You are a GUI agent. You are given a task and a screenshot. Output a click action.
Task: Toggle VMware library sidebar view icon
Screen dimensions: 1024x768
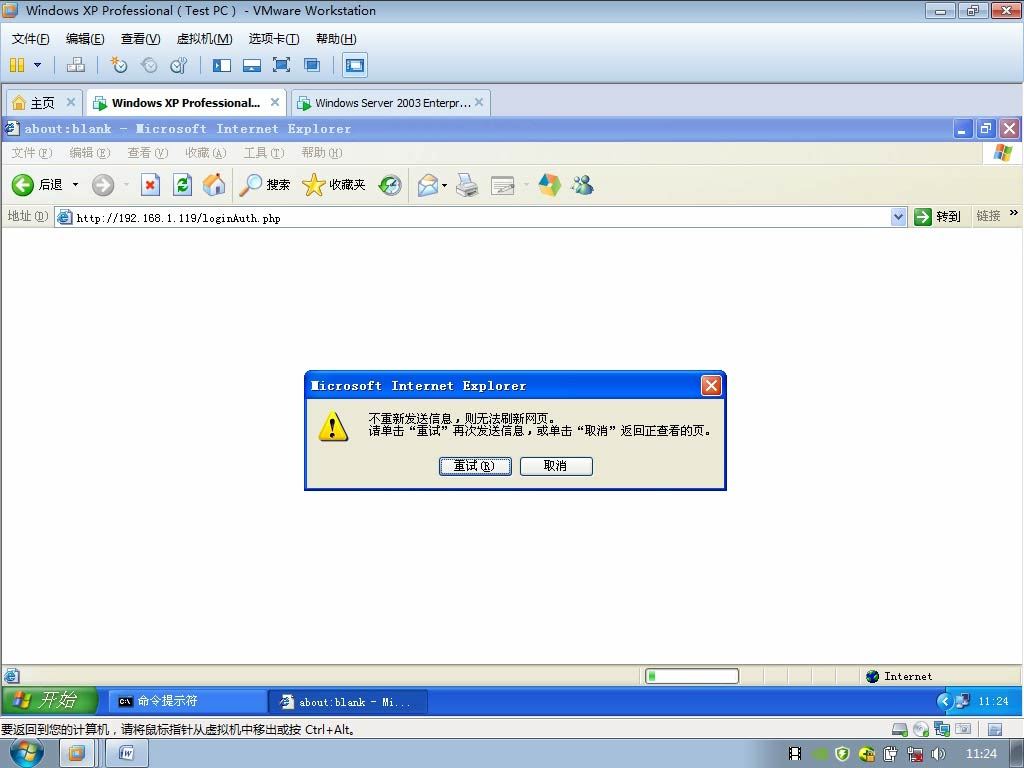click(221, 65)
